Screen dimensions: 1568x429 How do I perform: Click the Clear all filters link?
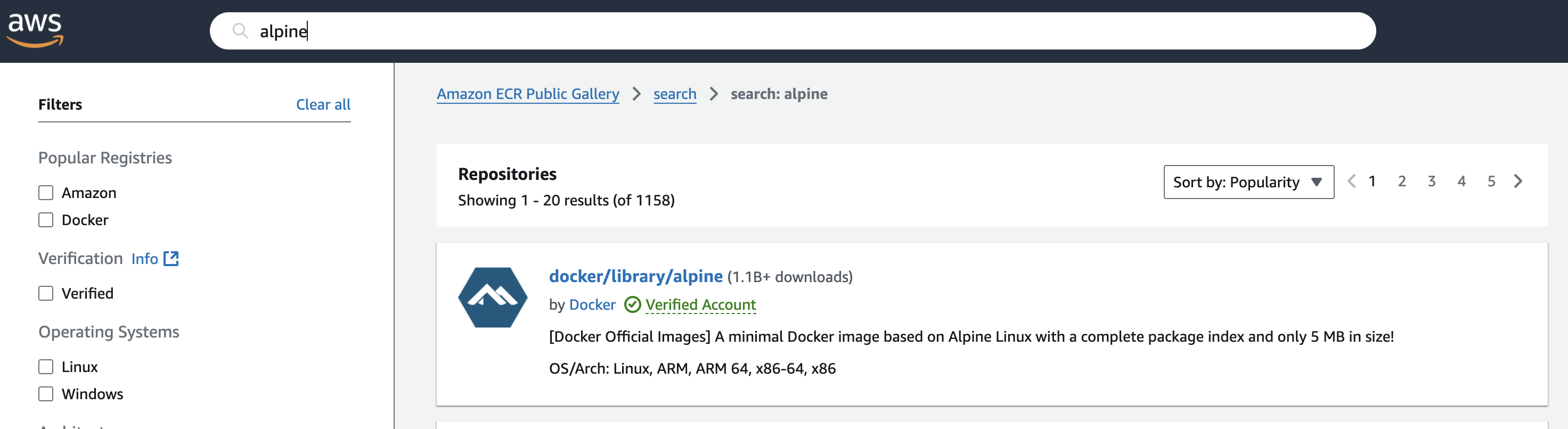[x=323, y=105]
